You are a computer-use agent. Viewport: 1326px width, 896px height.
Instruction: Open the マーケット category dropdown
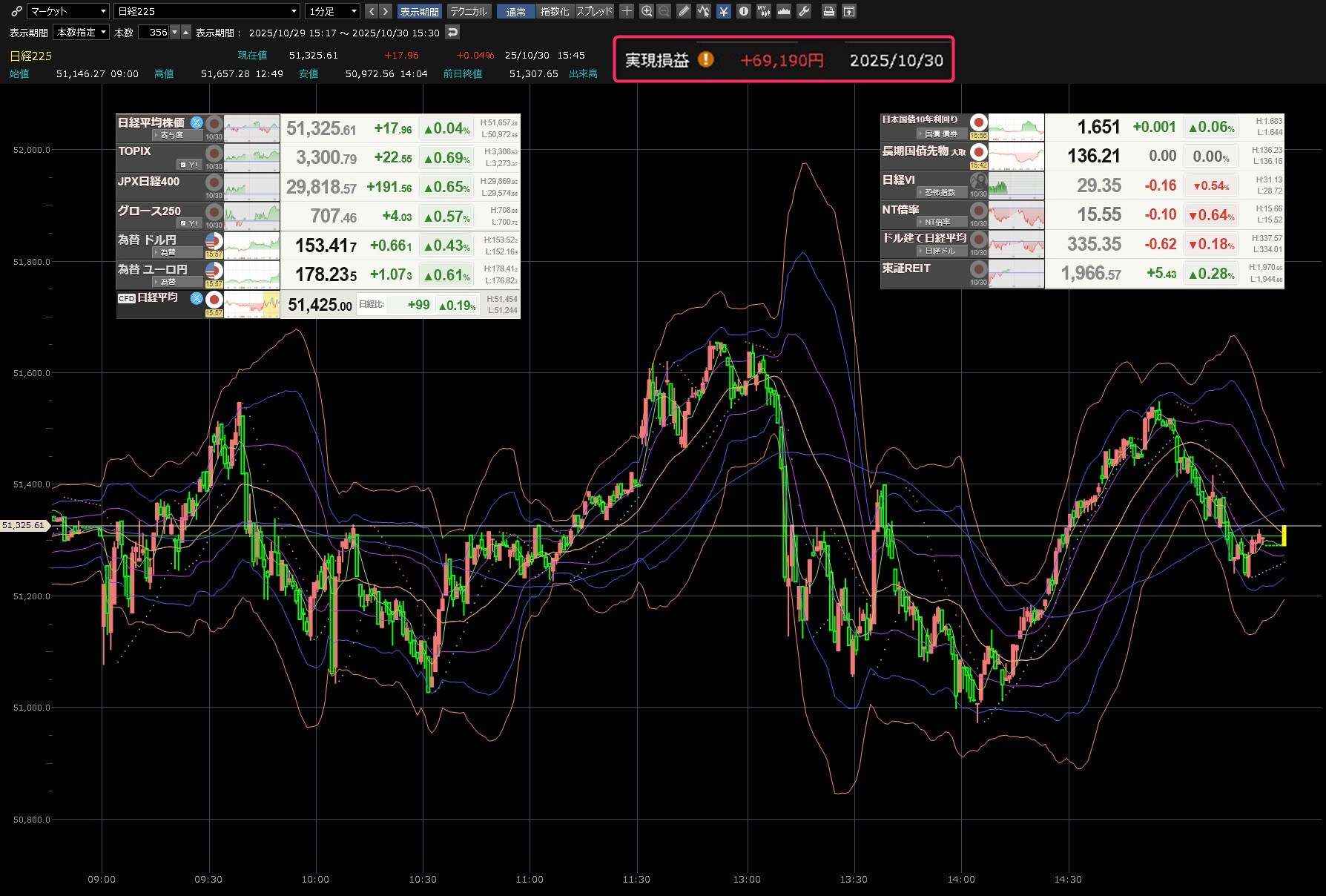pyautogui.click(x=68, y=11)
